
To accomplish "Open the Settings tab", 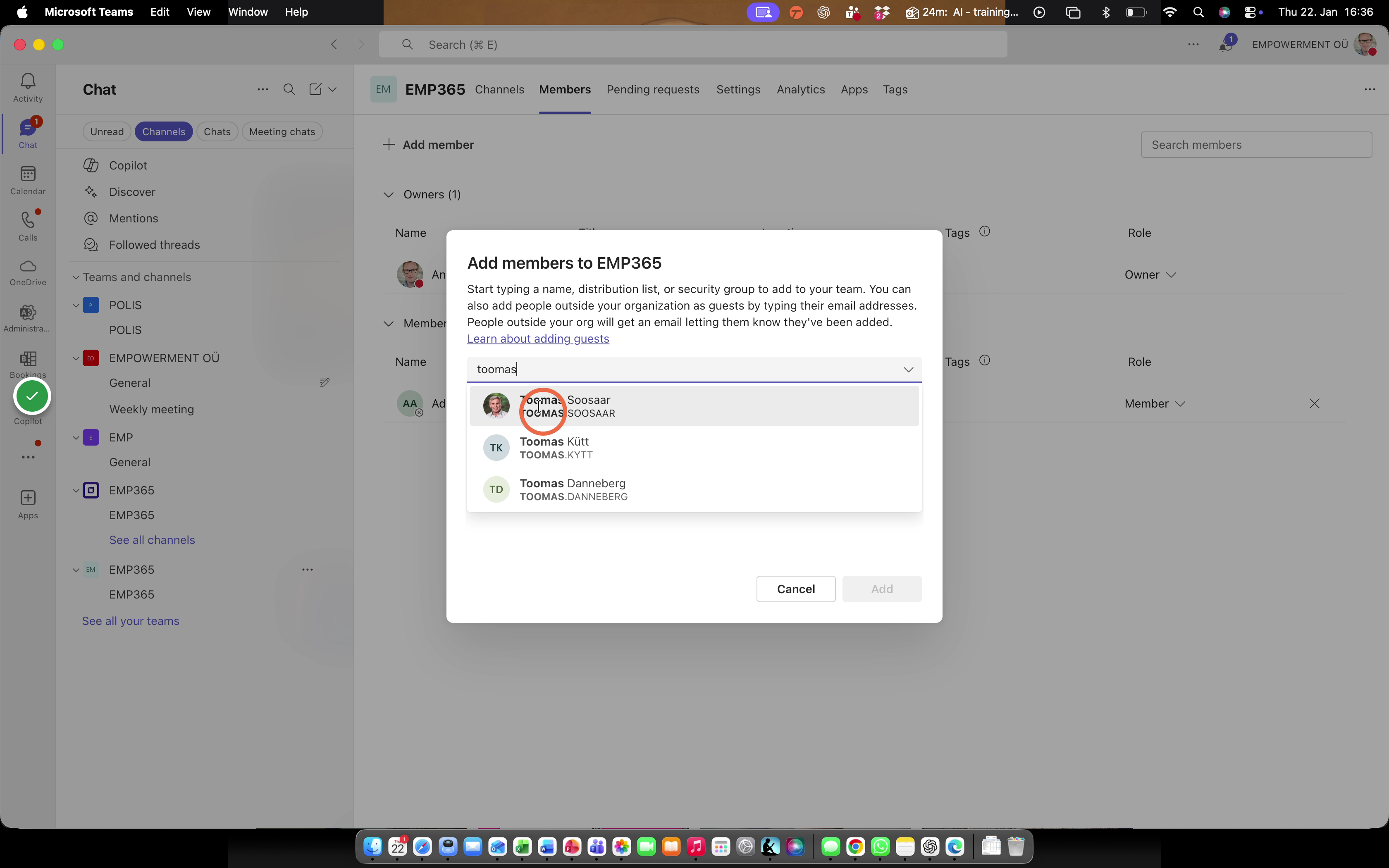I will (x=738, y=90).
